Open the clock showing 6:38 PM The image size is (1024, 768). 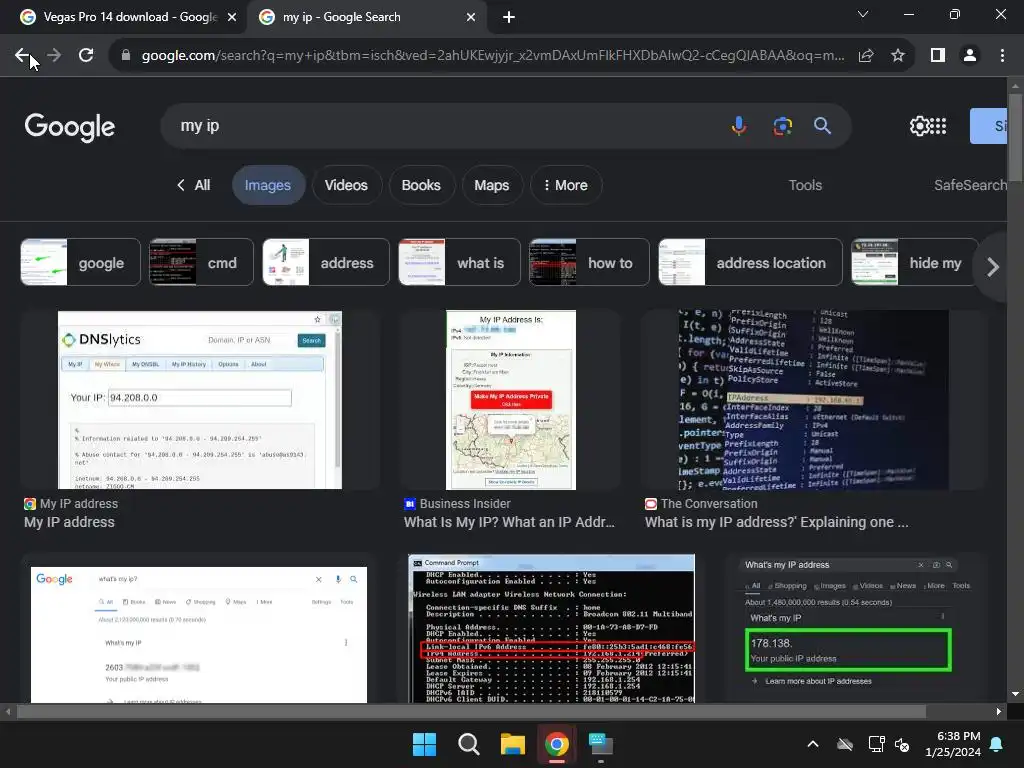tap(953, 744)
